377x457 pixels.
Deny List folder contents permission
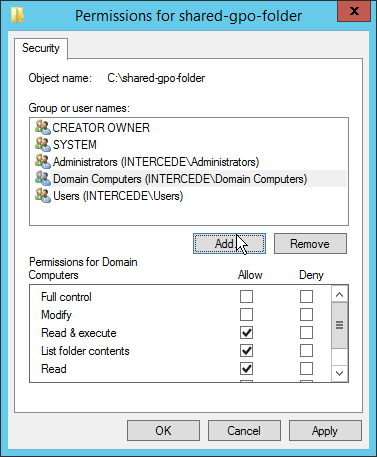pyautogui.click(x=306, y=350)
